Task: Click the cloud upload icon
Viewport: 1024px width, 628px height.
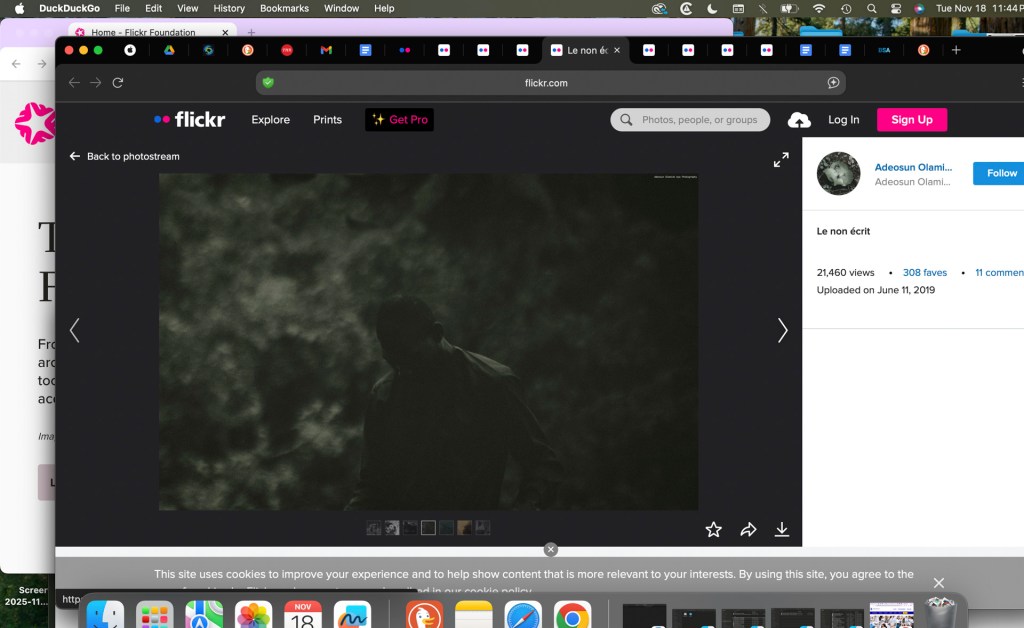Action: pos(799,120)
